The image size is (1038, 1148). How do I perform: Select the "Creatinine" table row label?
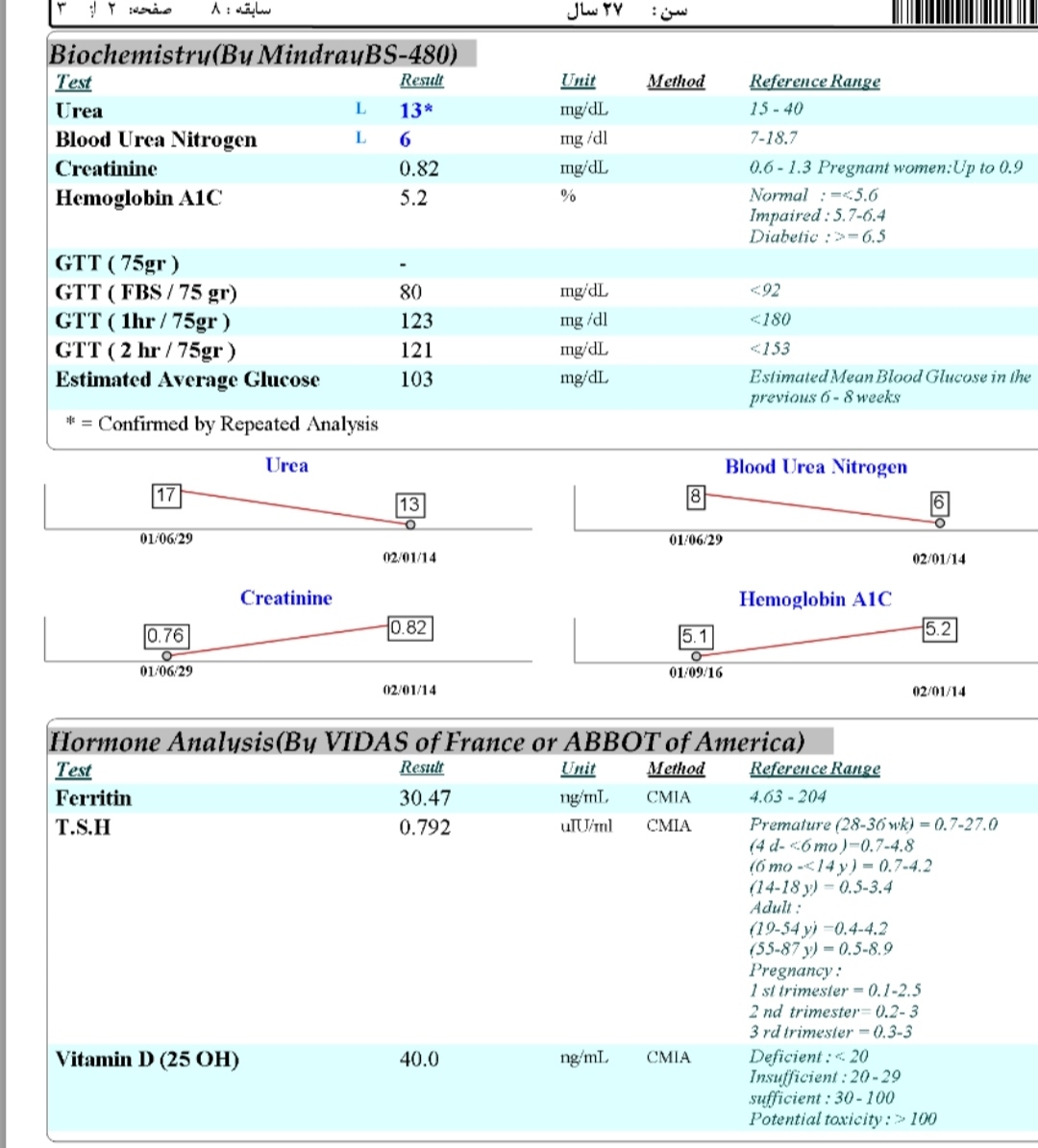[x=107, y=169]
